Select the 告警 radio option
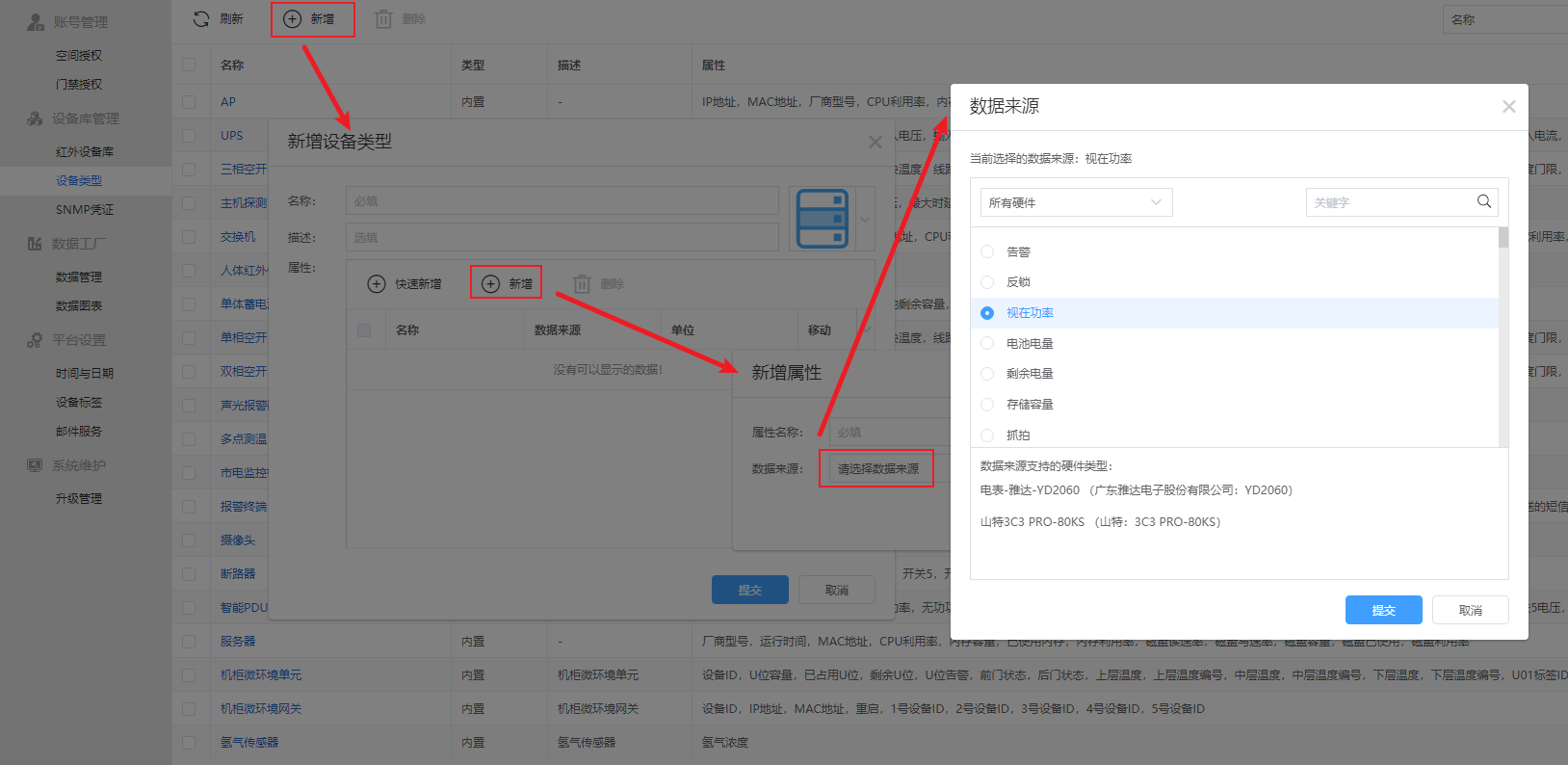The width and height of the screenshot is (1568, 765). [x=987, y=251]
